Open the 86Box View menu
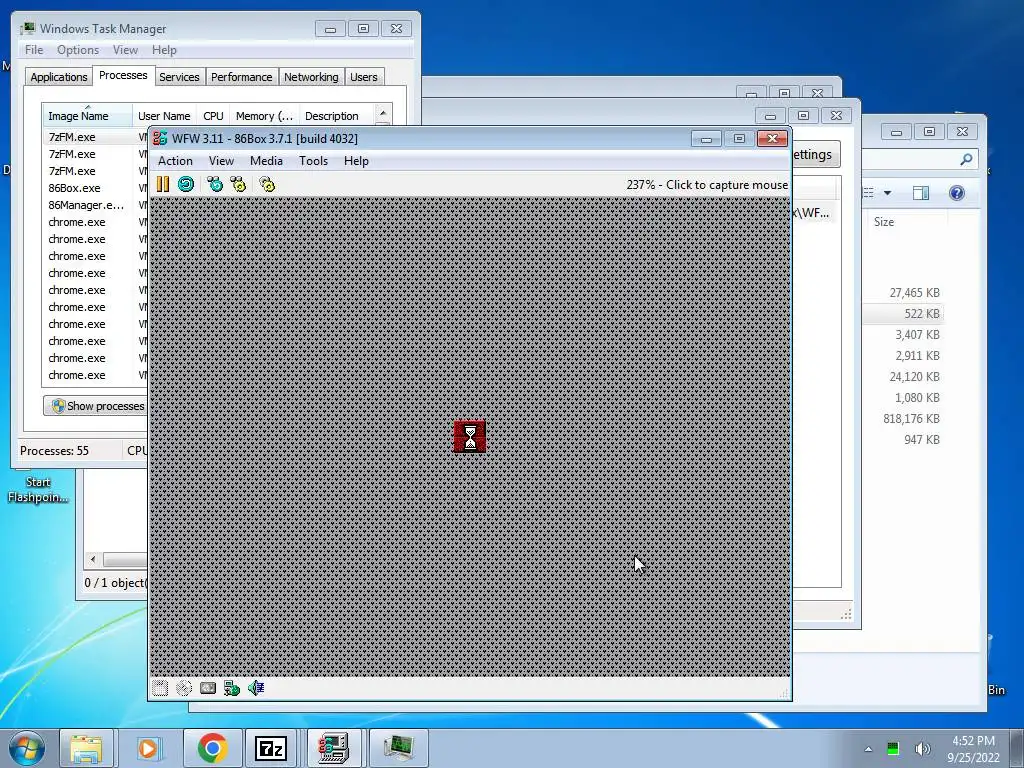 (x=221, y=161)
